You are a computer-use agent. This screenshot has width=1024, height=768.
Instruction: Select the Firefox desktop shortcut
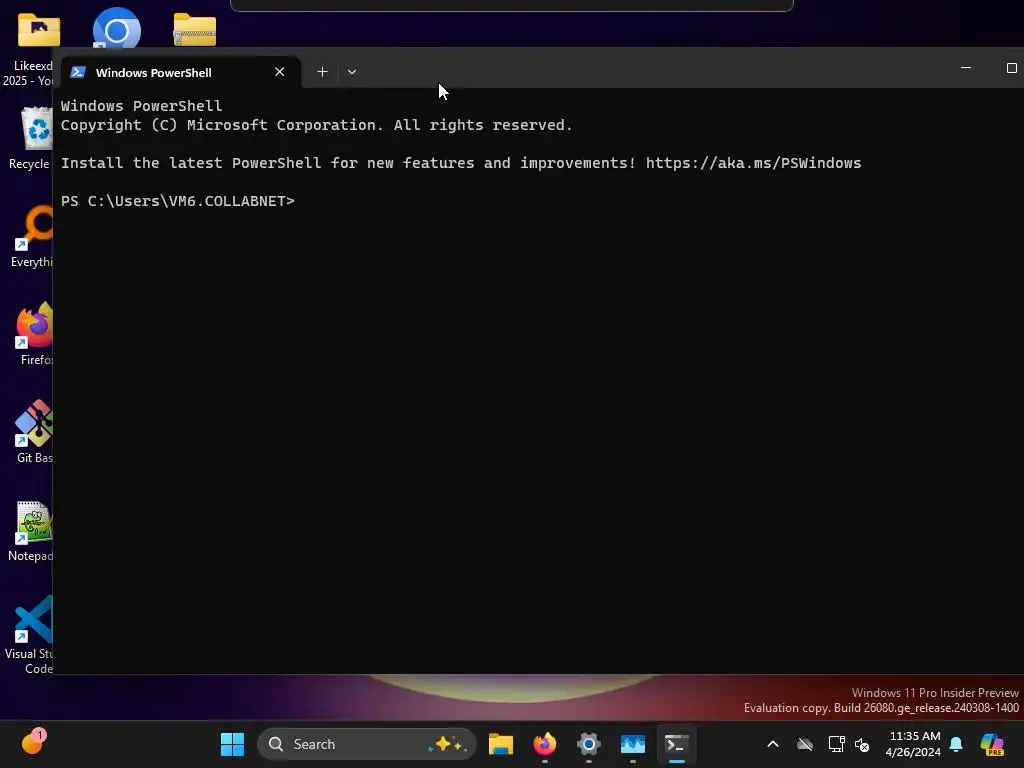pos(34,334)
